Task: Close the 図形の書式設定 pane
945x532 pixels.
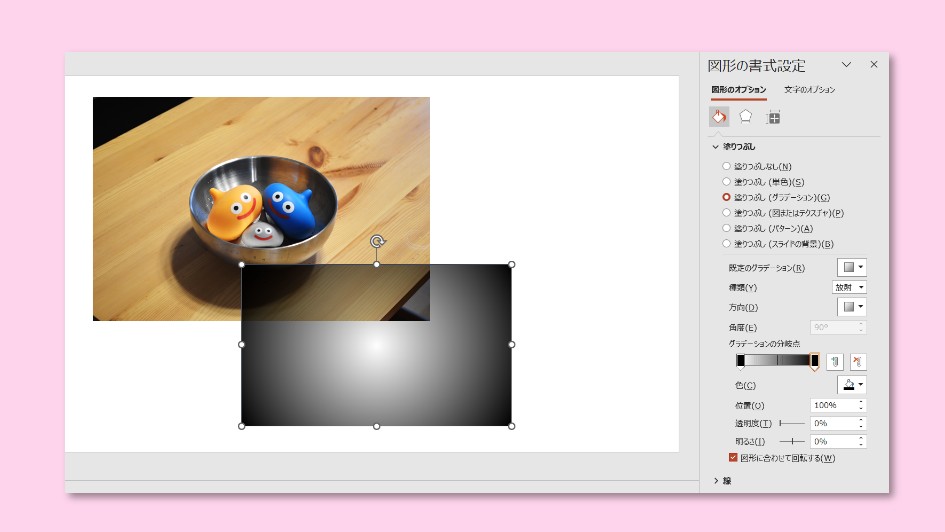Action: pos(874,64)
